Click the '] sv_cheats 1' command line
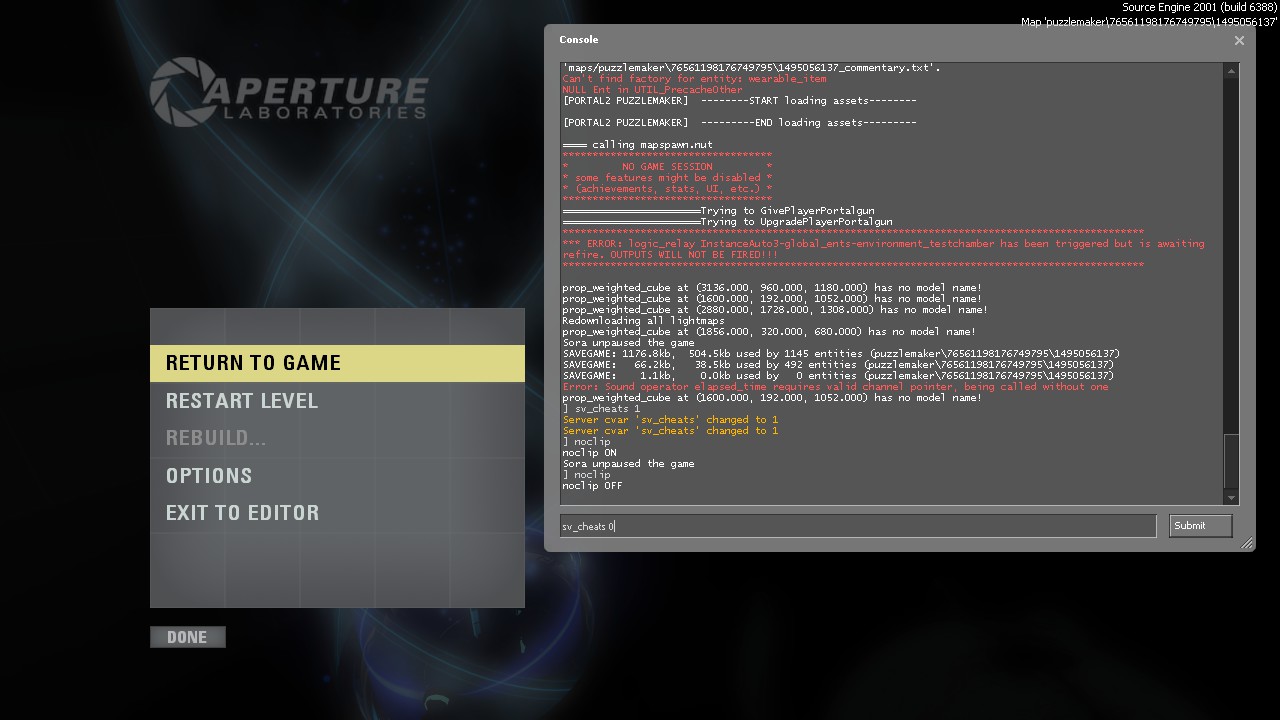Viewport: 1280px width, 720px height. (601, 409)
